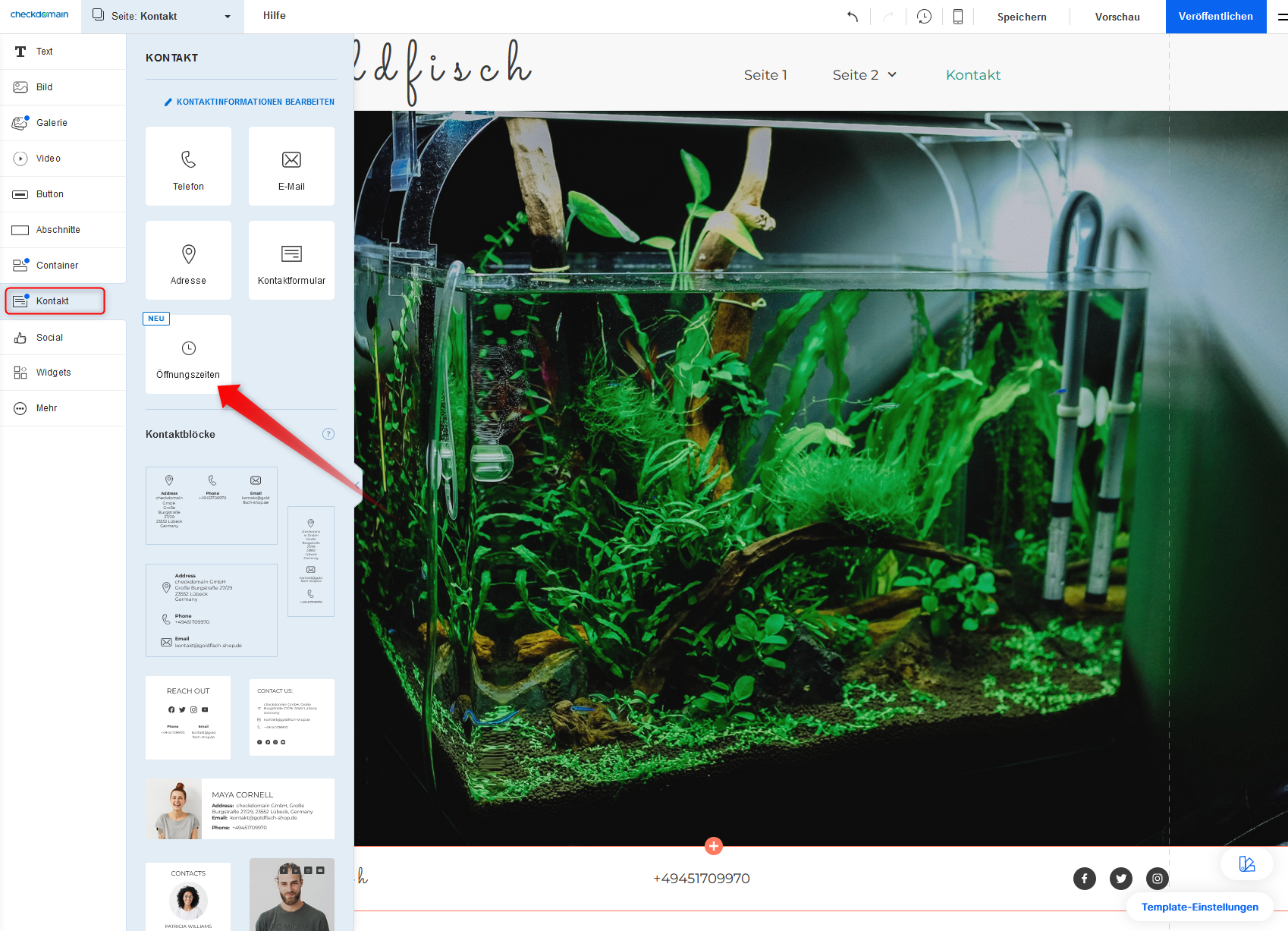Open the Hilfe menu

[x=275, y=16]
